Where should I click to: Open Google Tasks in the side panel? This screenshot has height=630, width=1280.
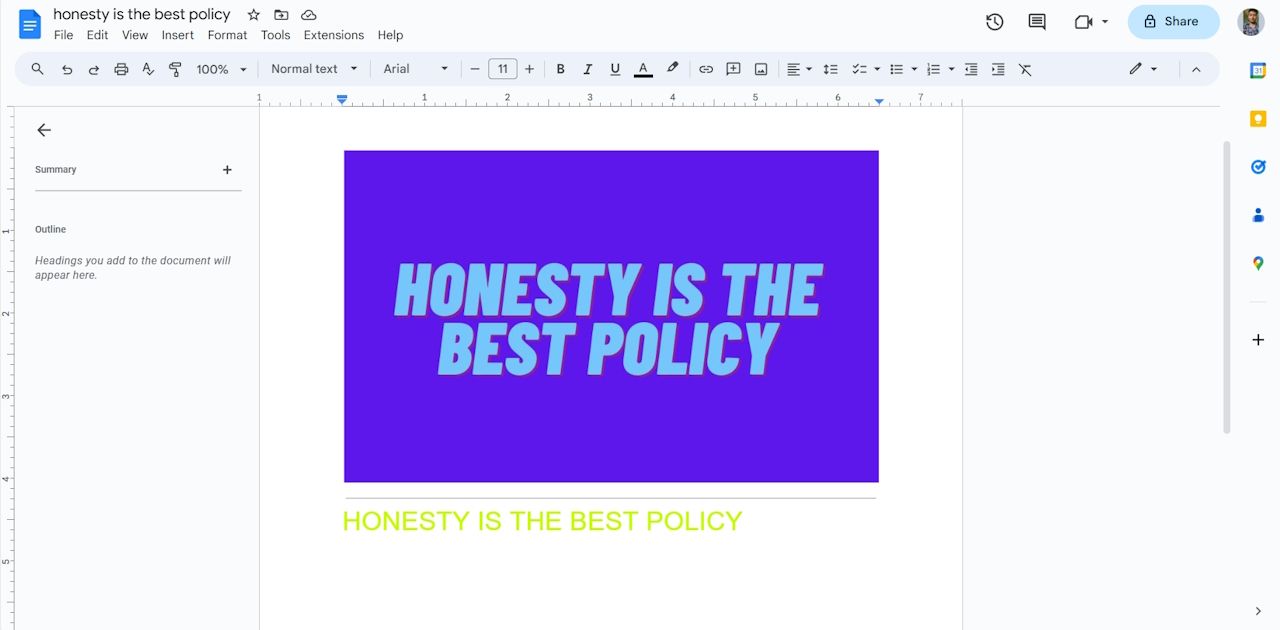(x=1258, y=167)
